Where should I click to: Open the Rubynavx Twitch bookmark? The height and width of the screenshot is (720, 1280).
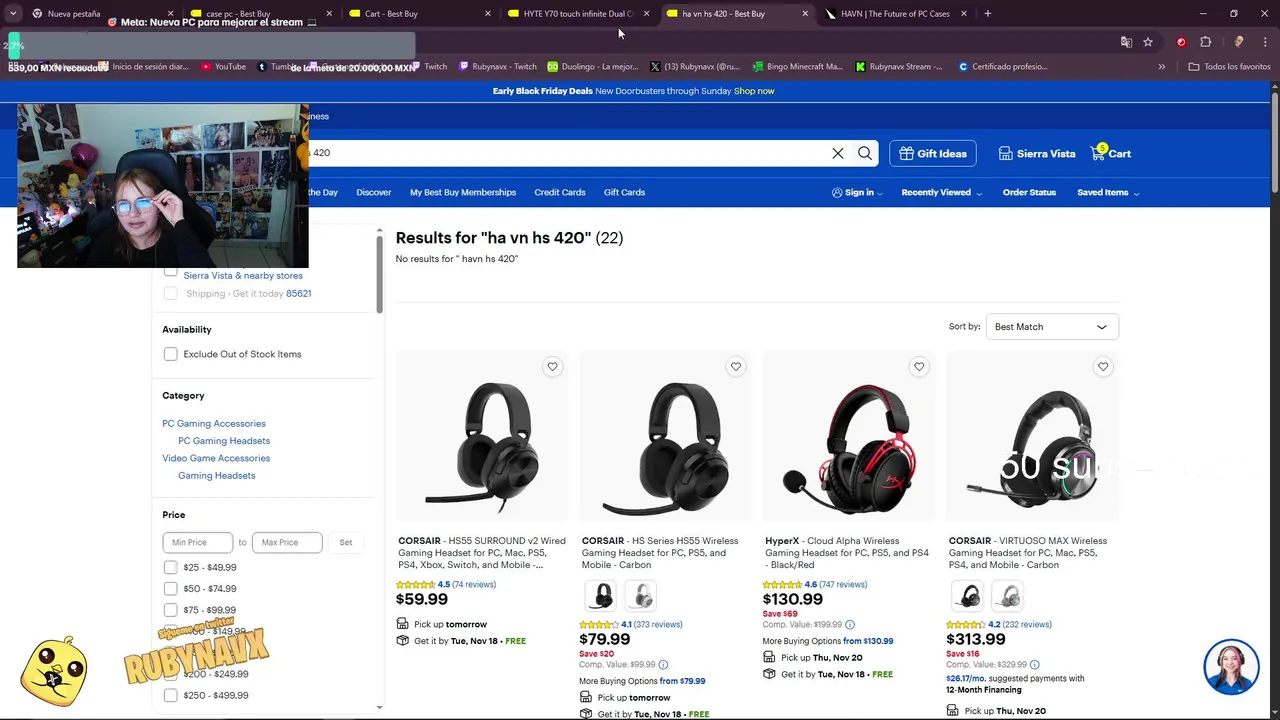tap(498, 67)
